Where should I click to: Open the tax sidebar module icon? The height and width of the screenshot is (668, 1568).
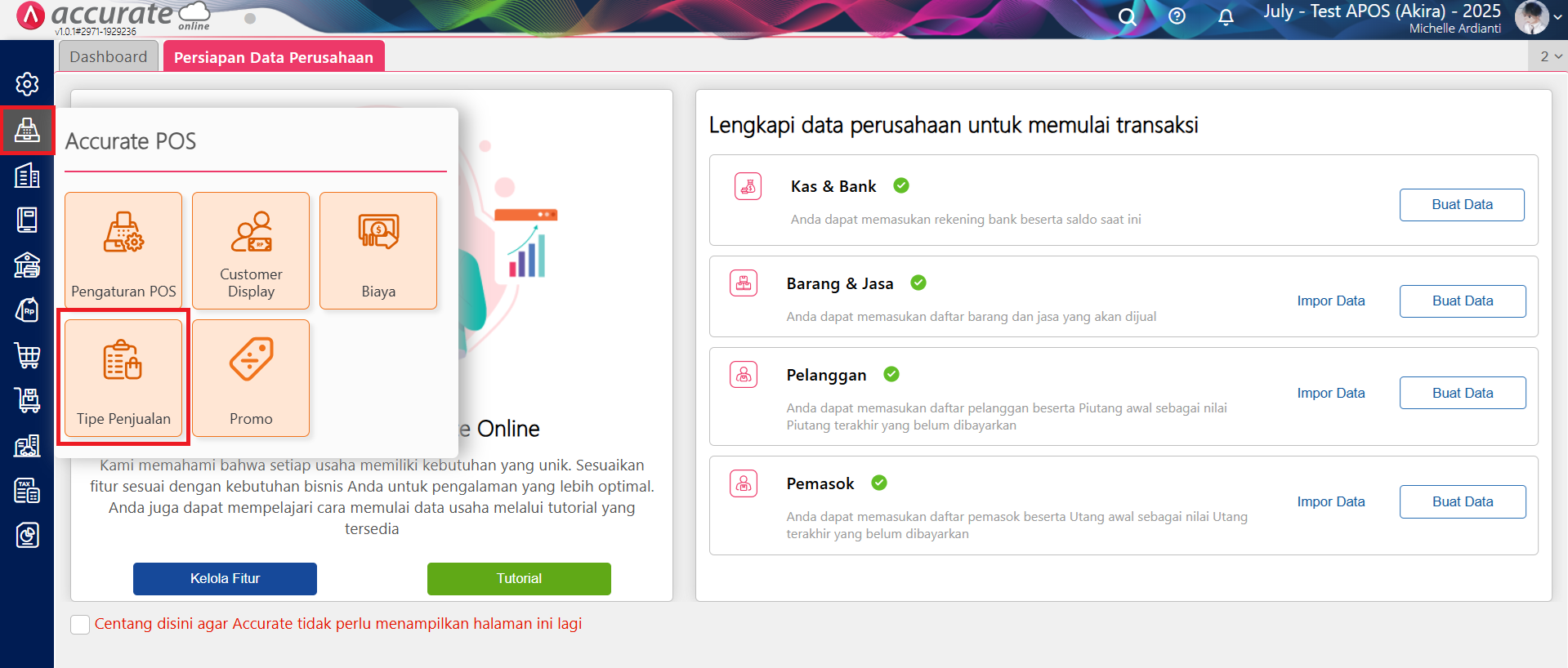27,491
